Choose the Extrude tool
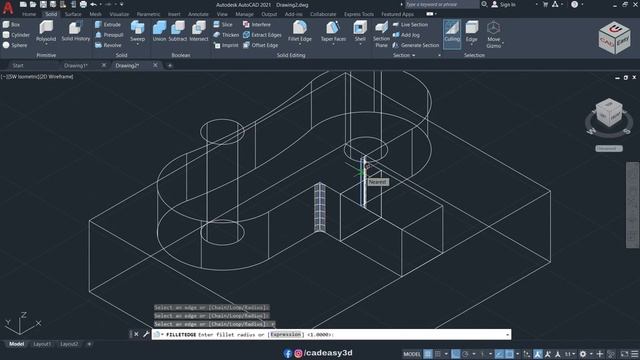This screenshot has width=640, height=360. point(108,24)
